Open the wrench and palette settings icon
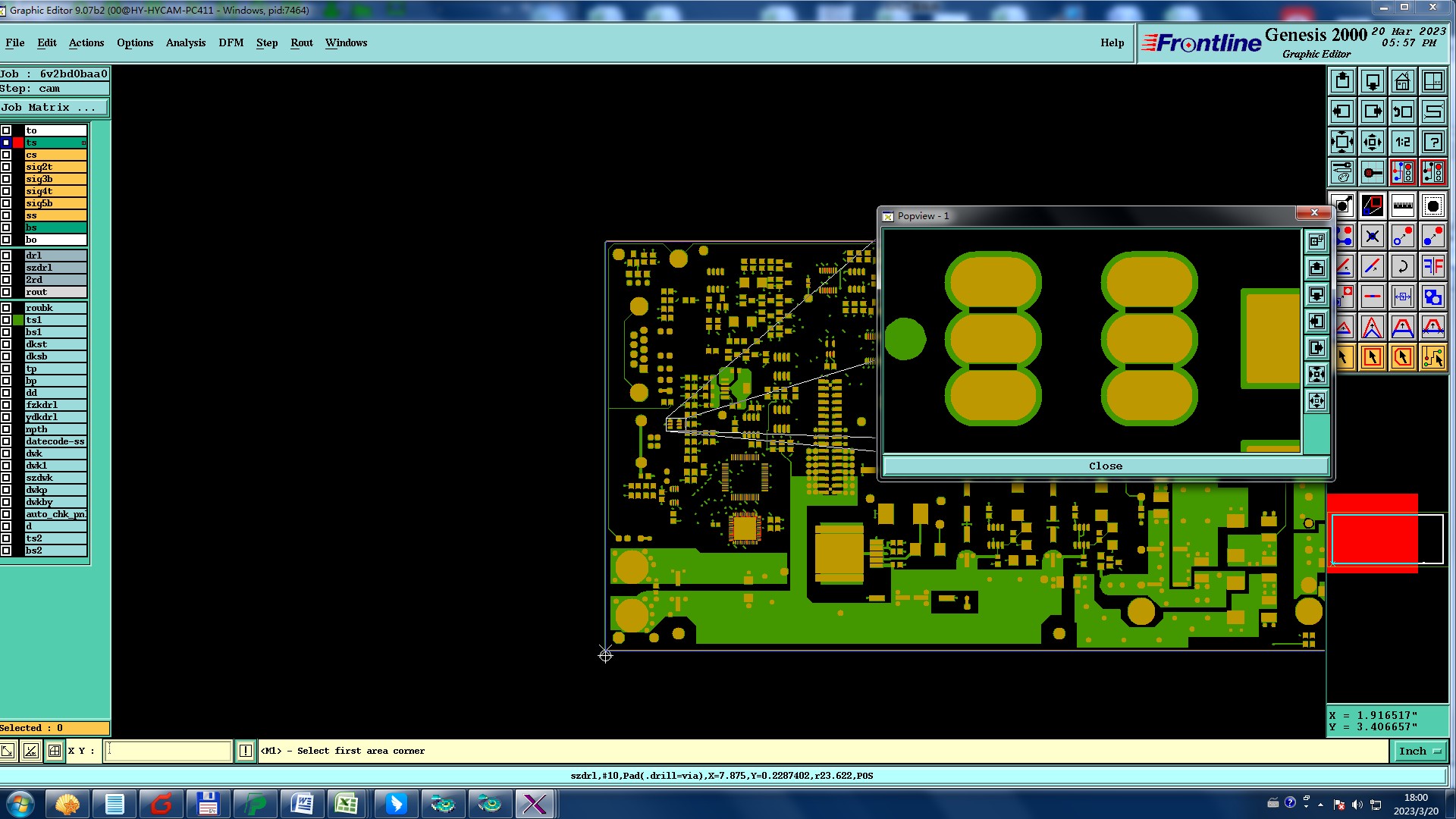Screen dimensions: 1456x819 1341,172
